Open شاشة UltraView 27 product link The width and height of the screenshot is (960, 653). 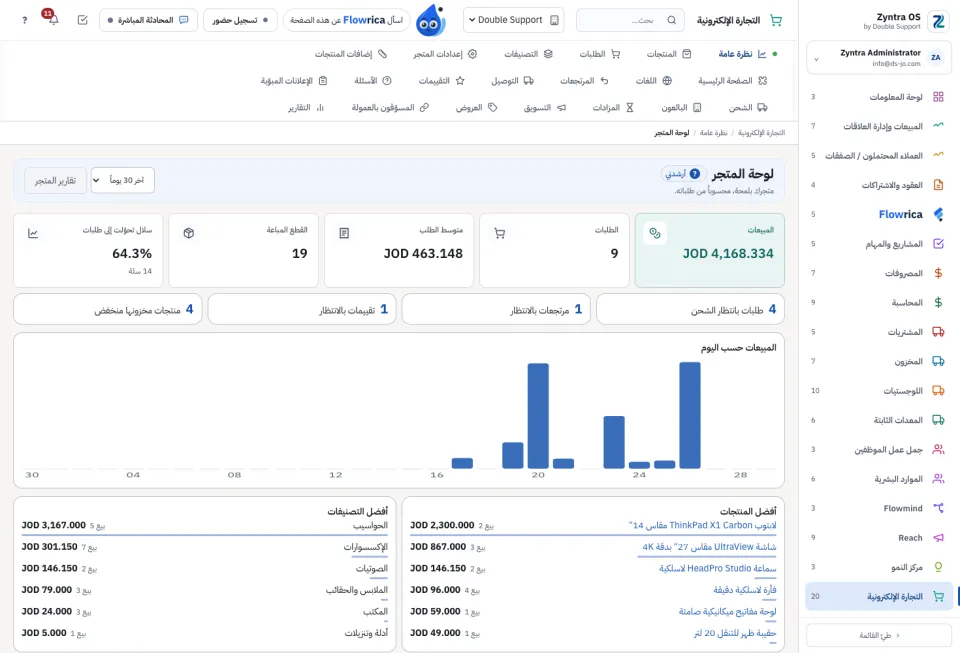coord(709,547)
